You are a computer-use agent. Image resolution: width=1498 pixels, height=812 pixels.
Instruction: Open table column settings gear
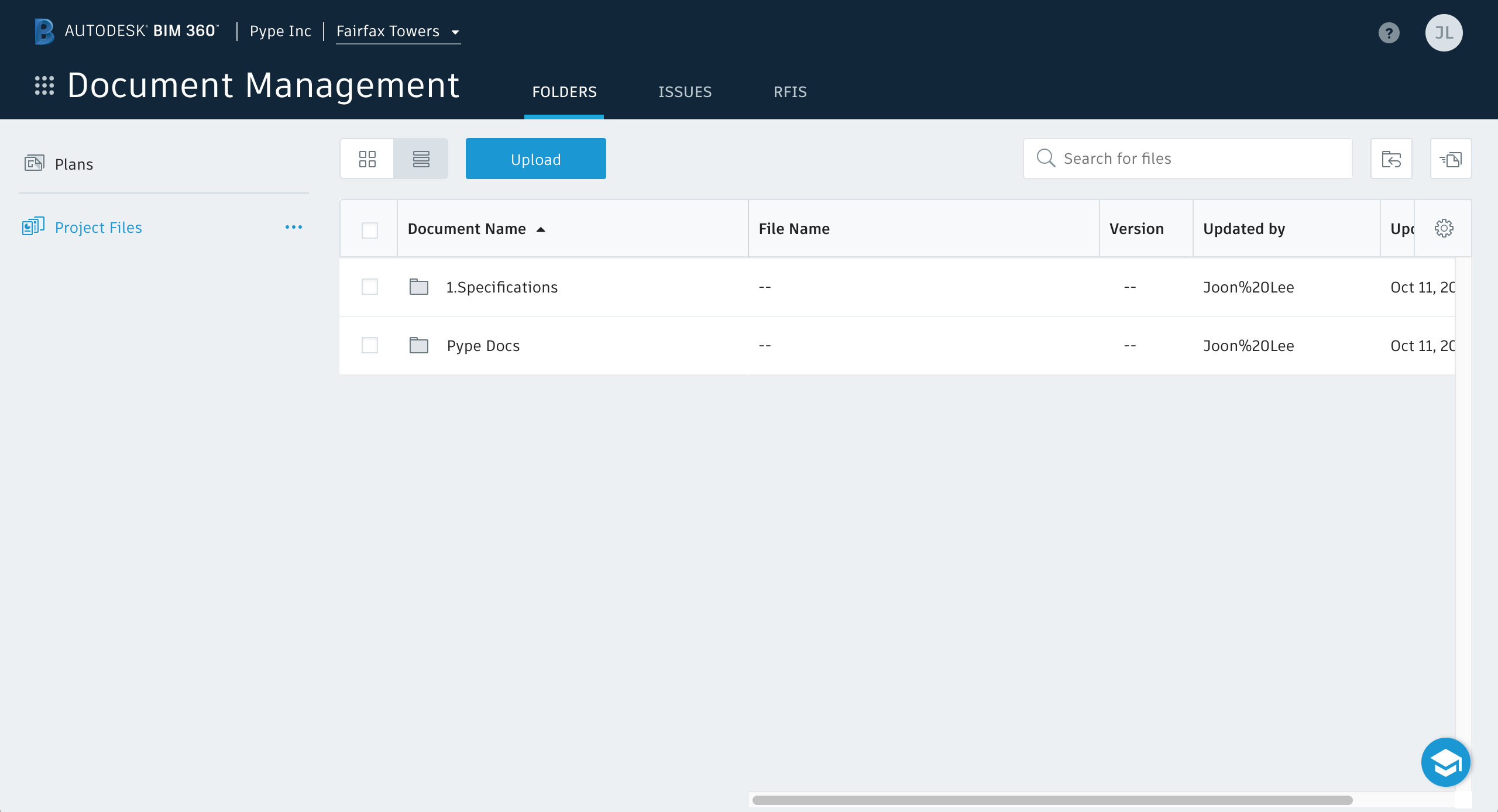[1444, 228]
